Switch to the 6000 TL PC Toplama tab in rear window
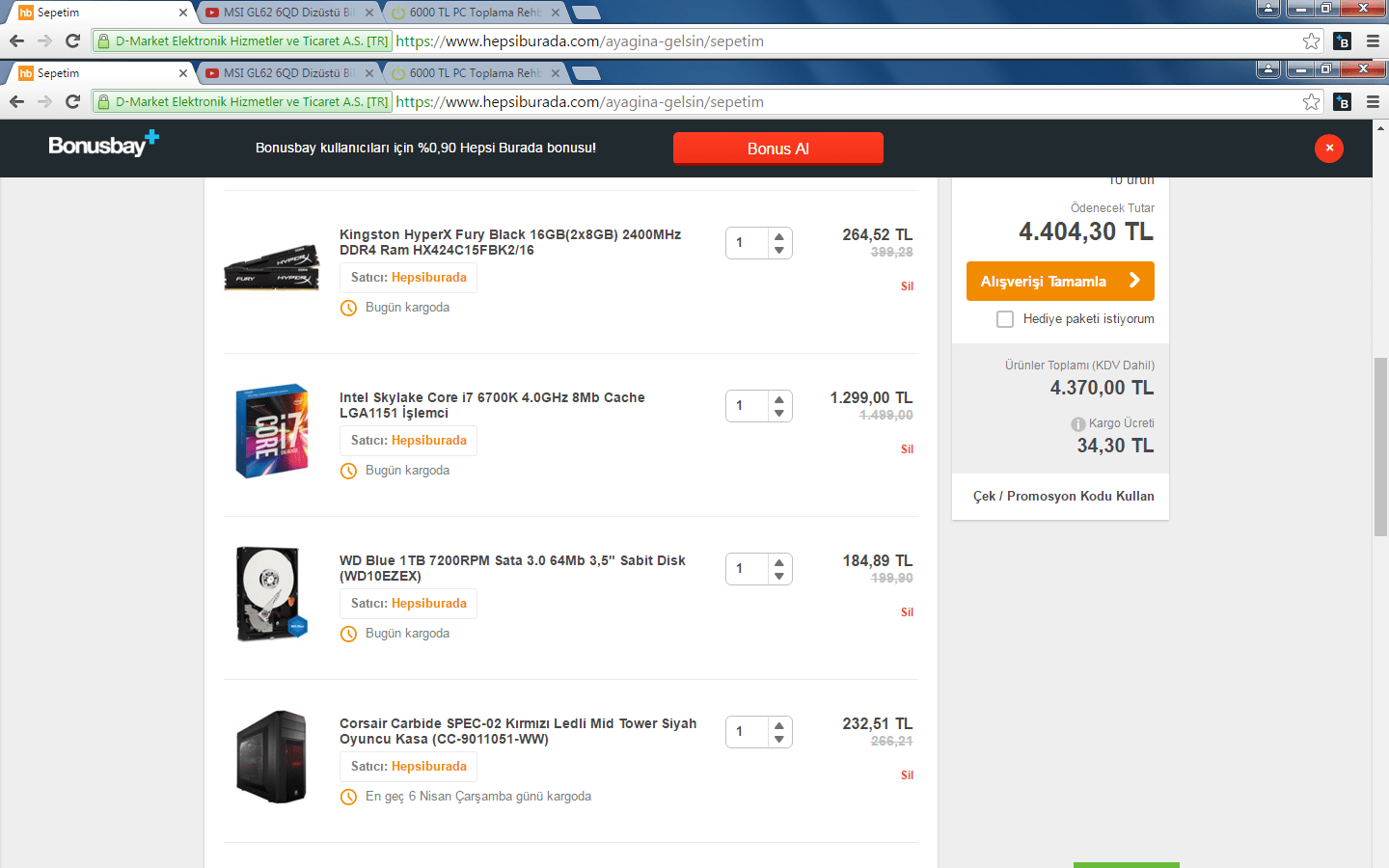The width and height of the screenshot is (1389, 868). click(x=474, y=13)
